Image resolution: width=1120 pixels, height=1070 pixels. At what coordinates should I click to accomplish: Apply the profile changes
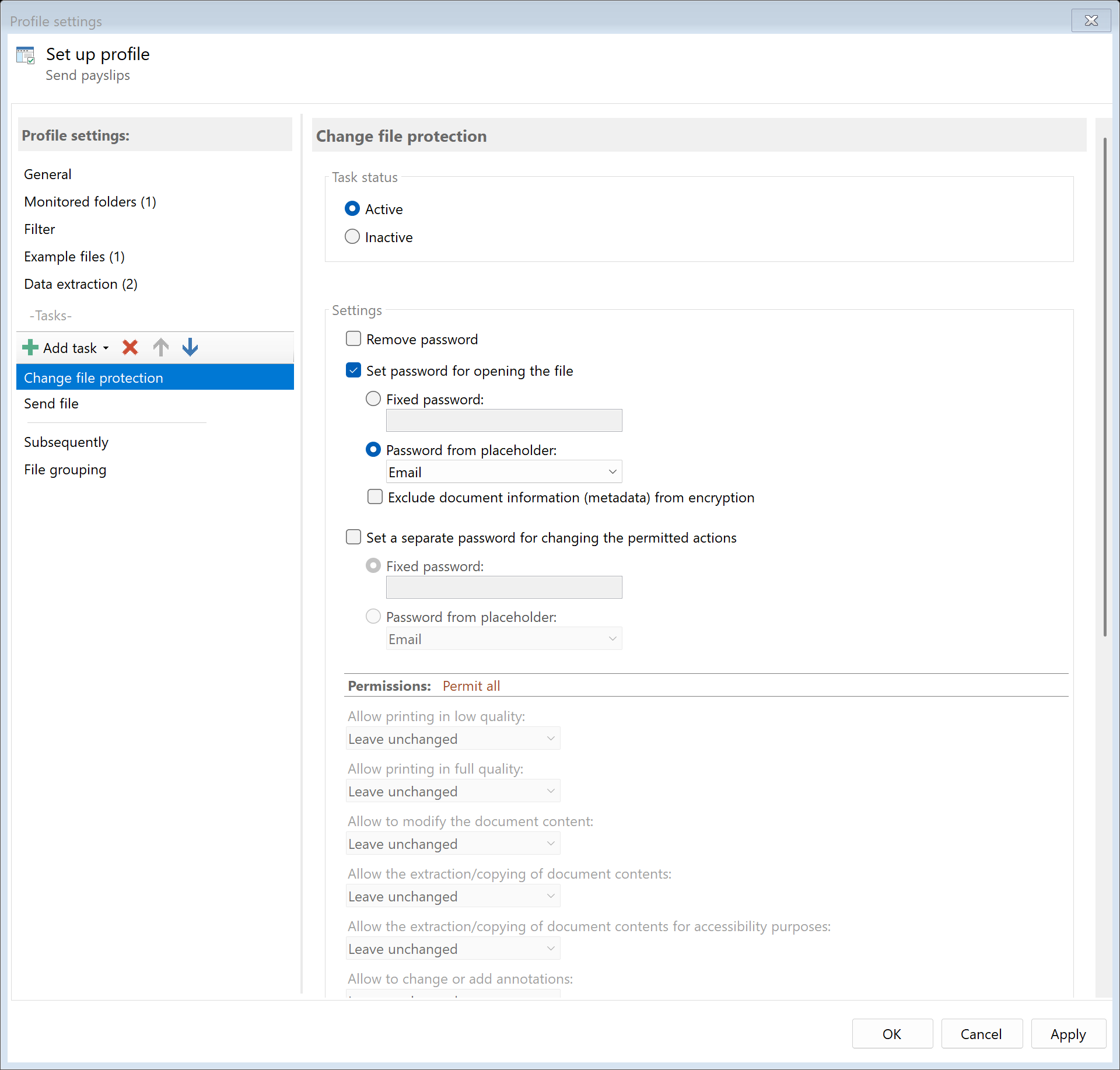[1067, 1033]
